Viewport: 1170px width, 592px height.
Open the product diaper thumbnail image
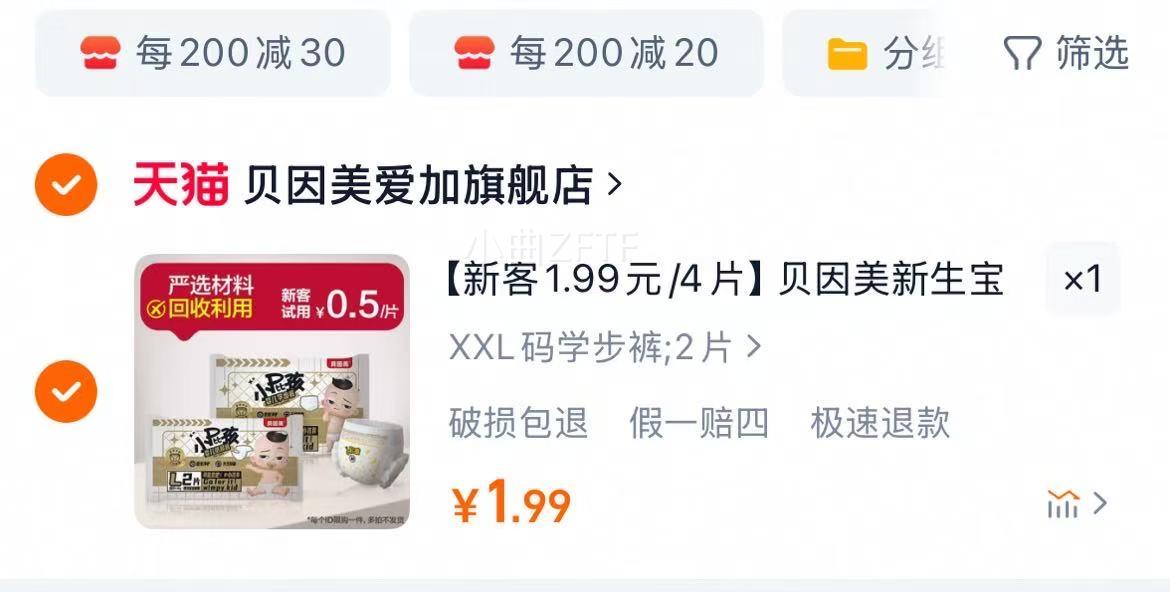(x=272, y=392)
